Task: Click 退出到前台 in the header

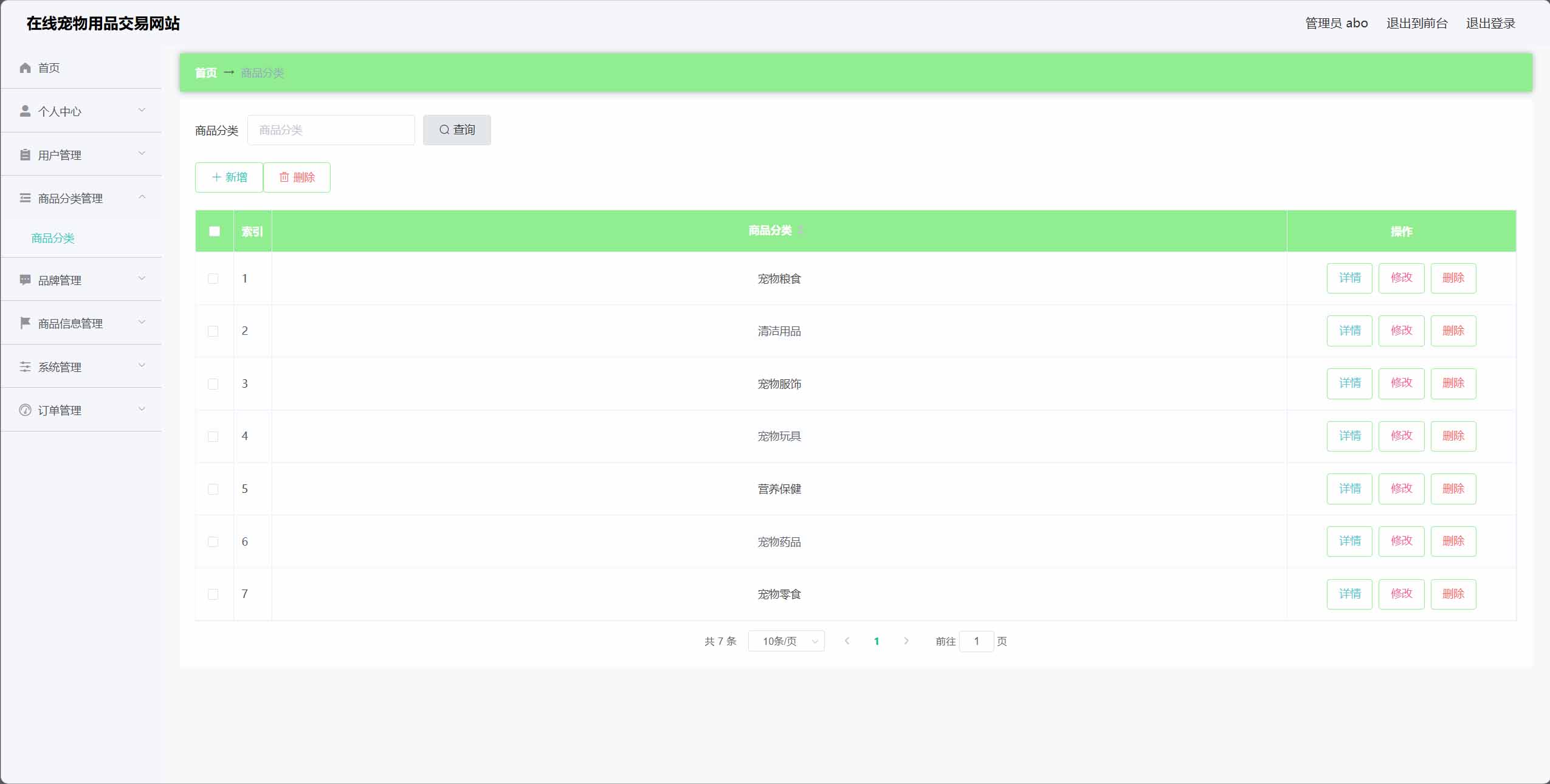Action: (1417, 23)
